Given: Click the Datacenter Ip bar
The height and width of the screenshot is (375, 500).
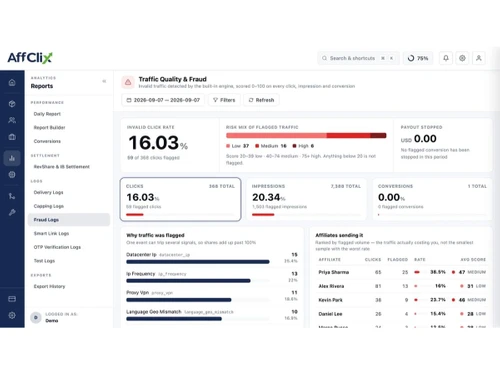Looking at the screenshot, I should 198,262.
